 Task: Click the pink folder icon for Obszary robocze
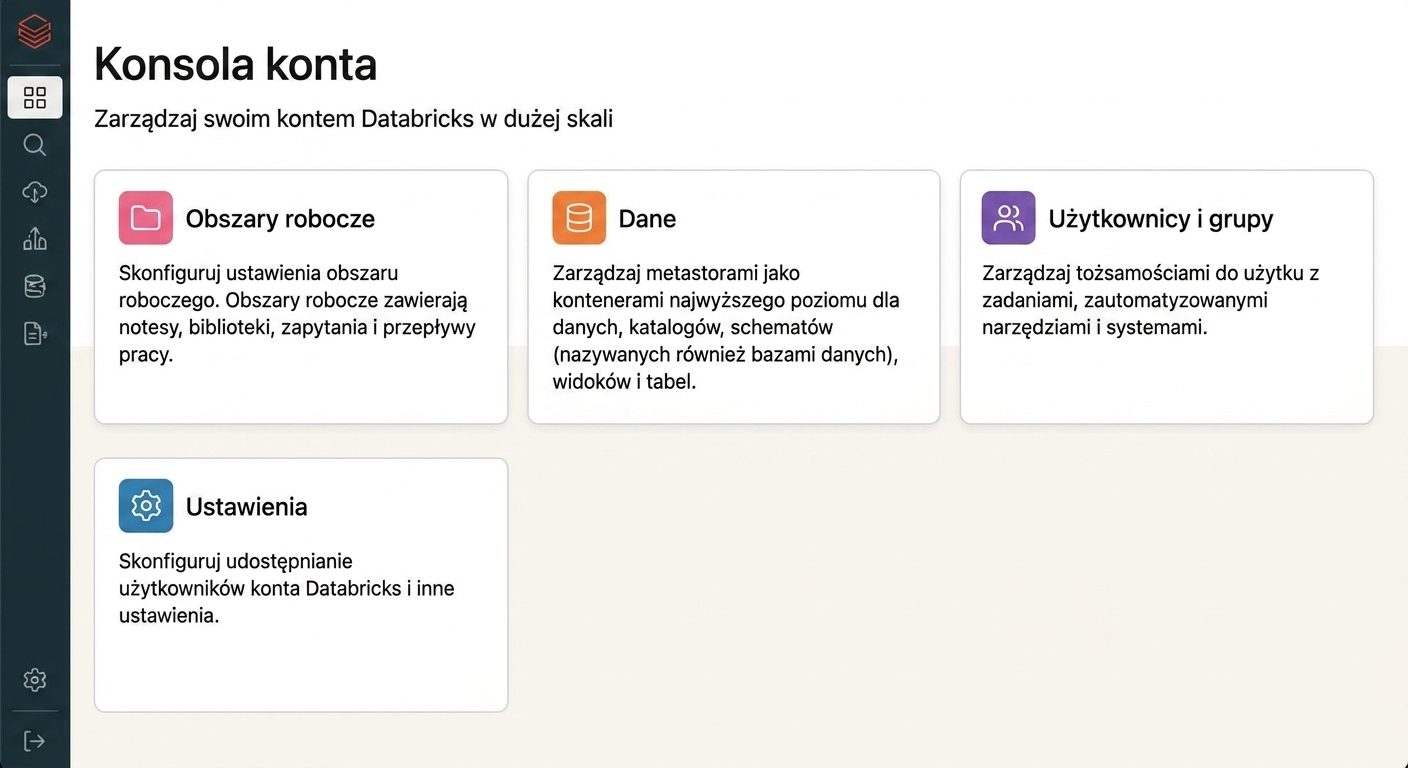click(146, 218)
